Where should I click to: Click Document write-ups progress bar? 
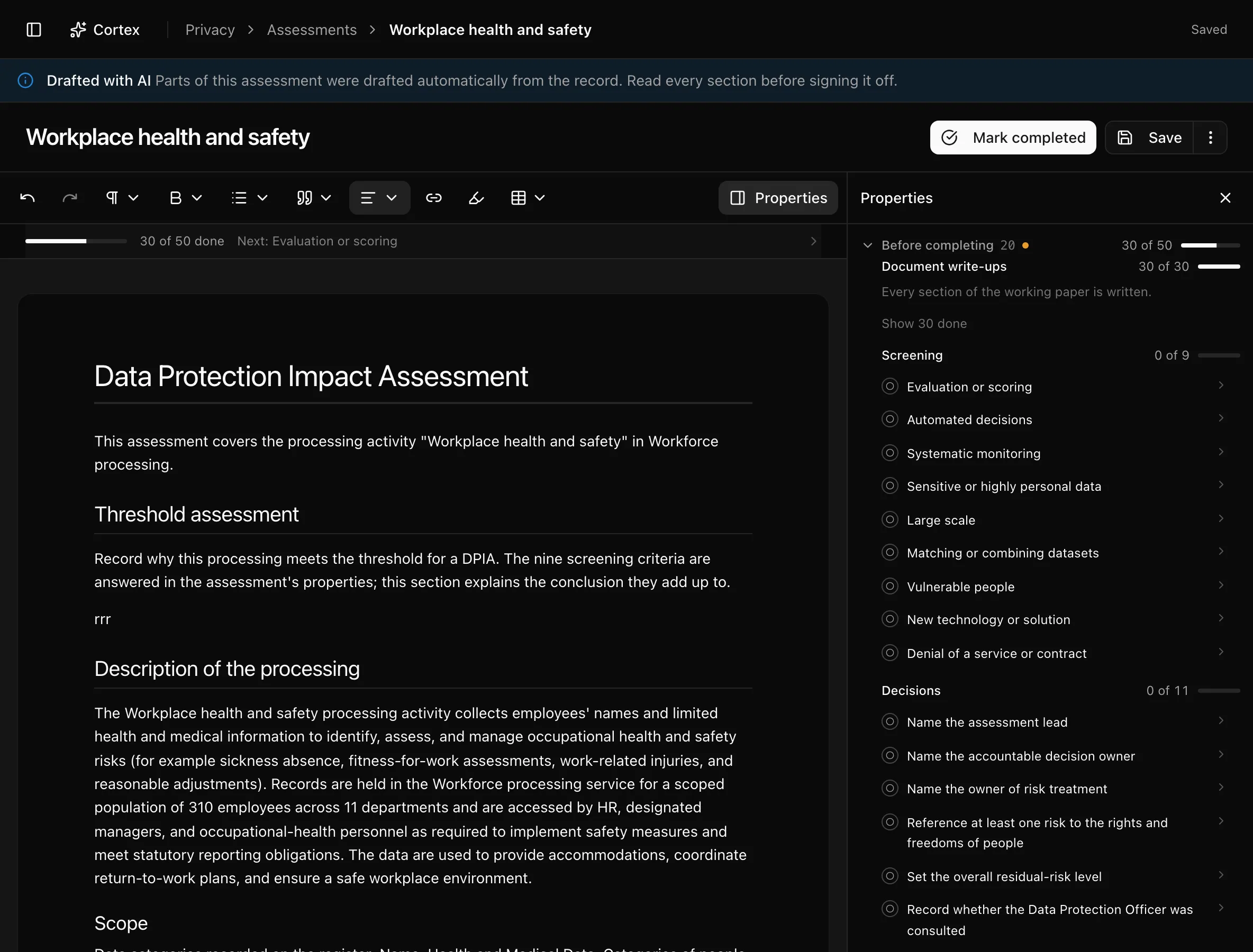[x=1219, y=267]
